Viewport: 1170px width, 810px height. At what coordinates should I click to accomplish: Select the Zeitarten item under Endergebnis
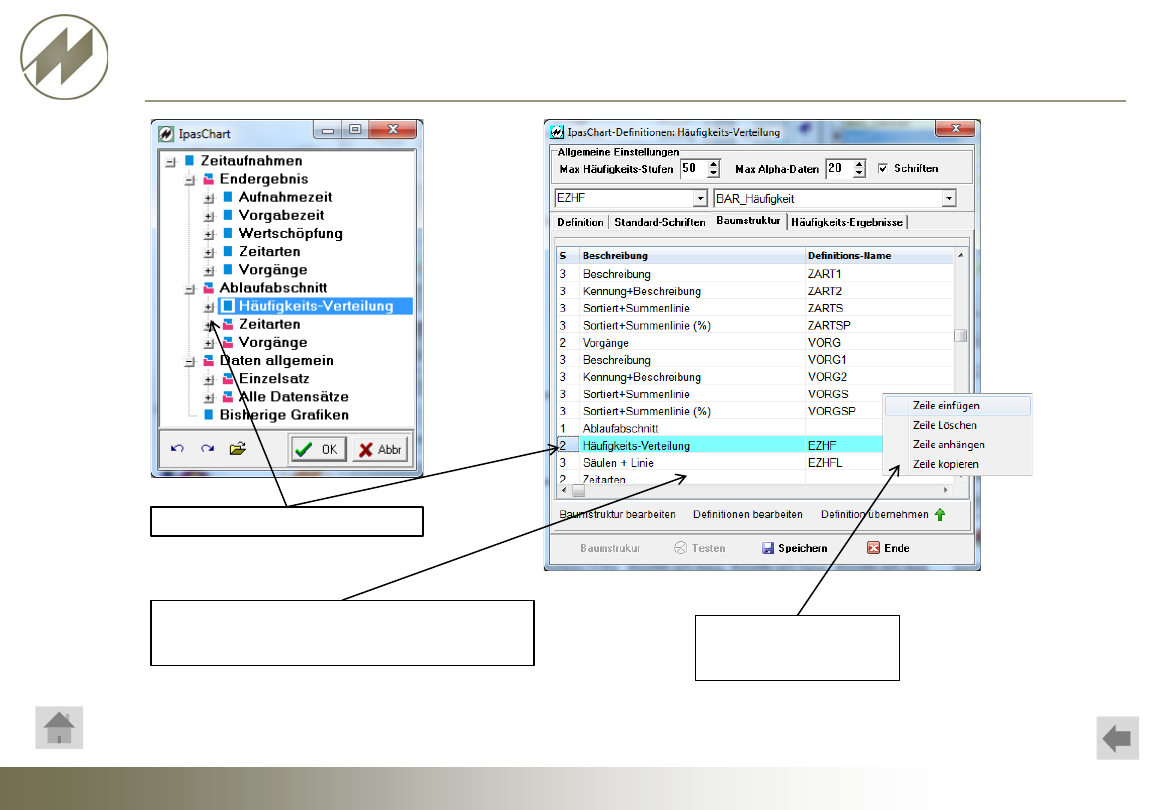(269, 251)
